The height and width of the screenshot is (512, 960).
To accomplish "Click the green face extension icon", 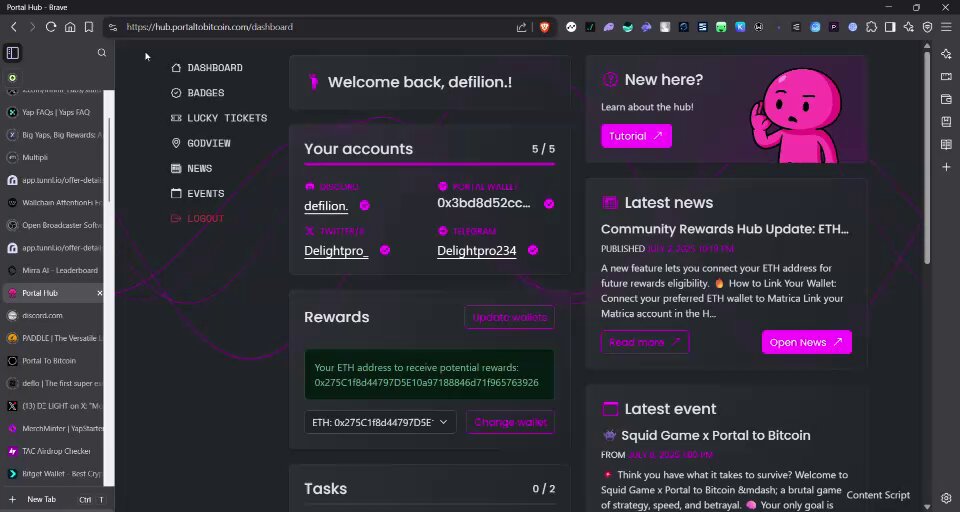I will click(x=721, y=27).
